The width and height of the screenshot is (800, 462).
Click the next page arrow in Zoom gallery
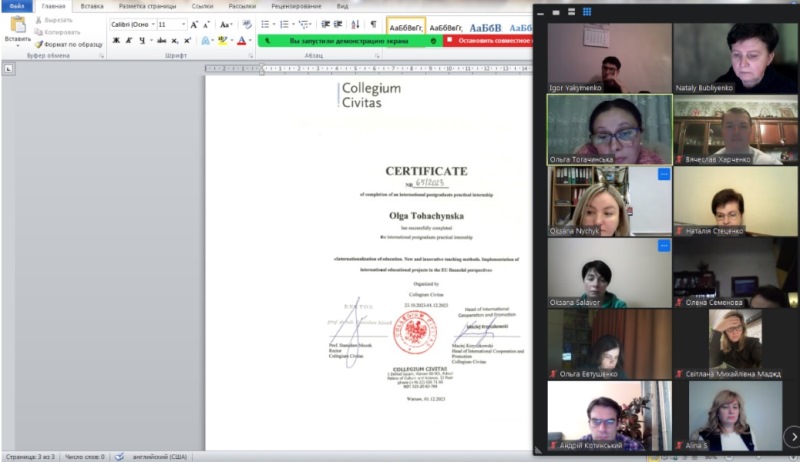click(790, 436)
